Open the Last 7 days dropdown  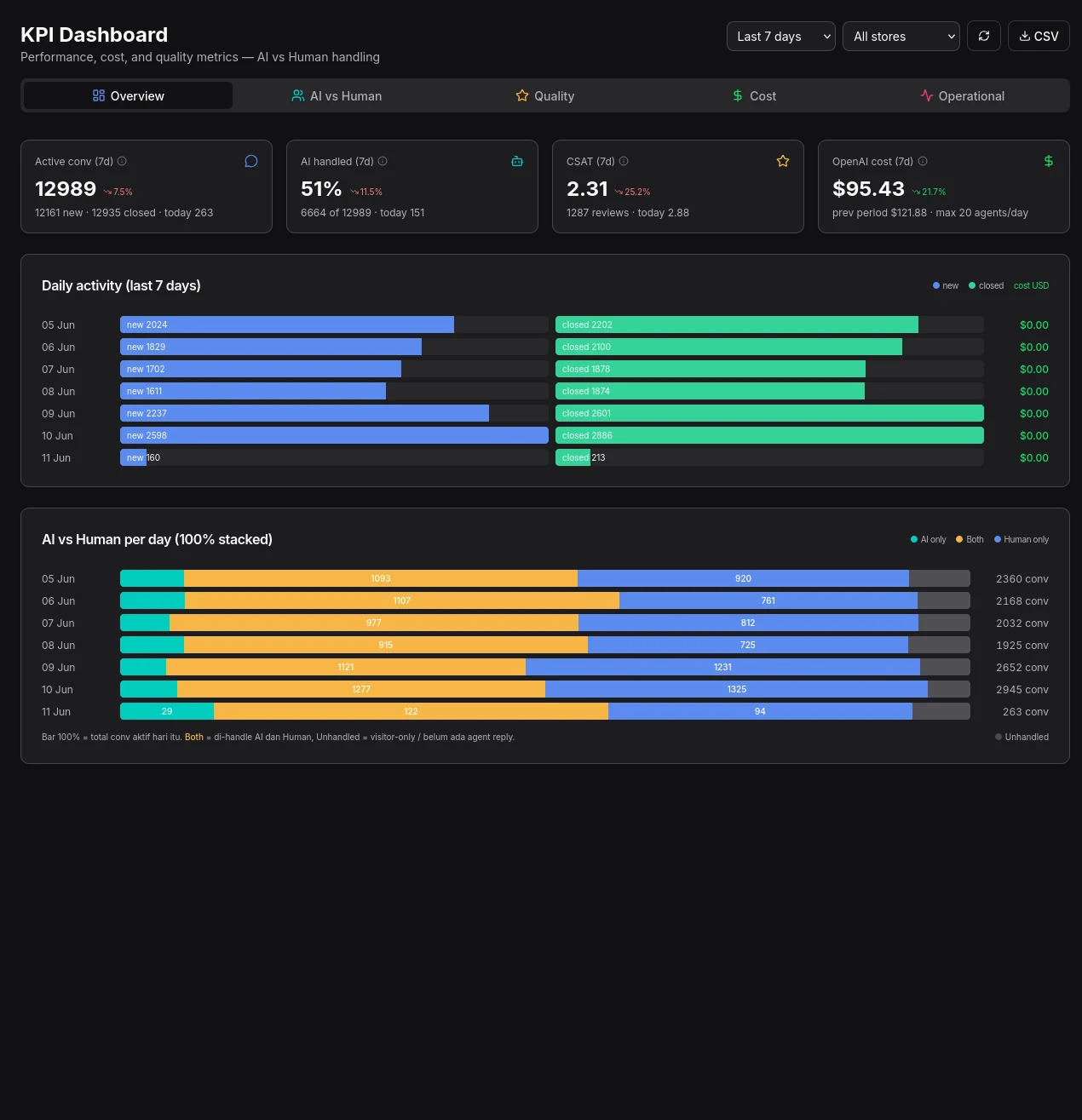click(x=780, y=37)
